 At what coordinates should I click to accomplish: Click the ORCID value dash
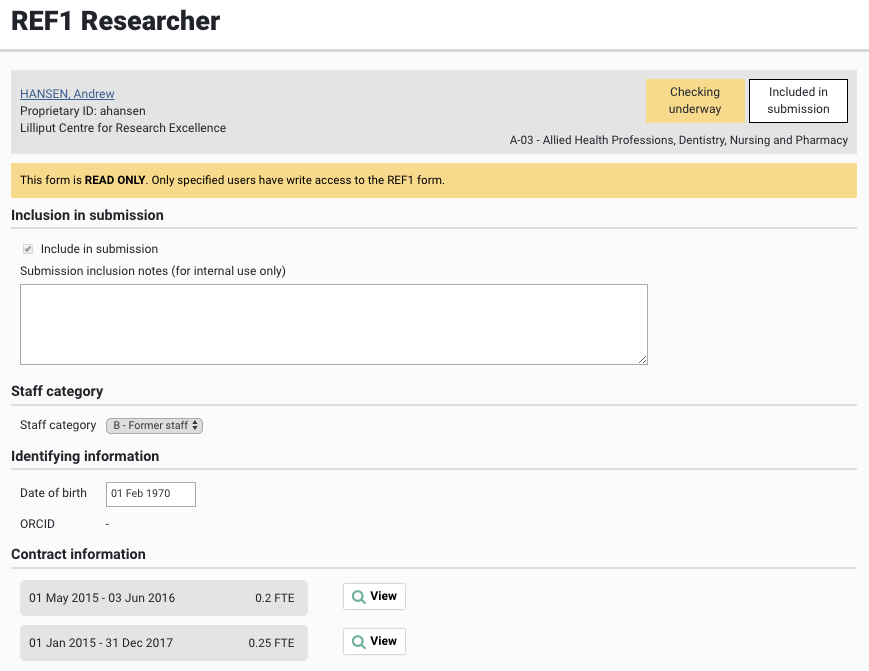[107, 524]
